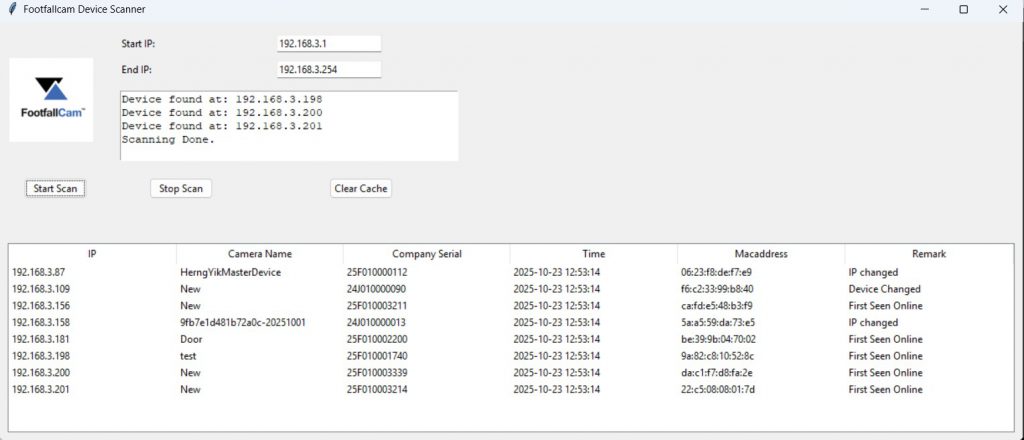Select the device row named Door
Viewport: 1024px width, 440px height.
190,339
